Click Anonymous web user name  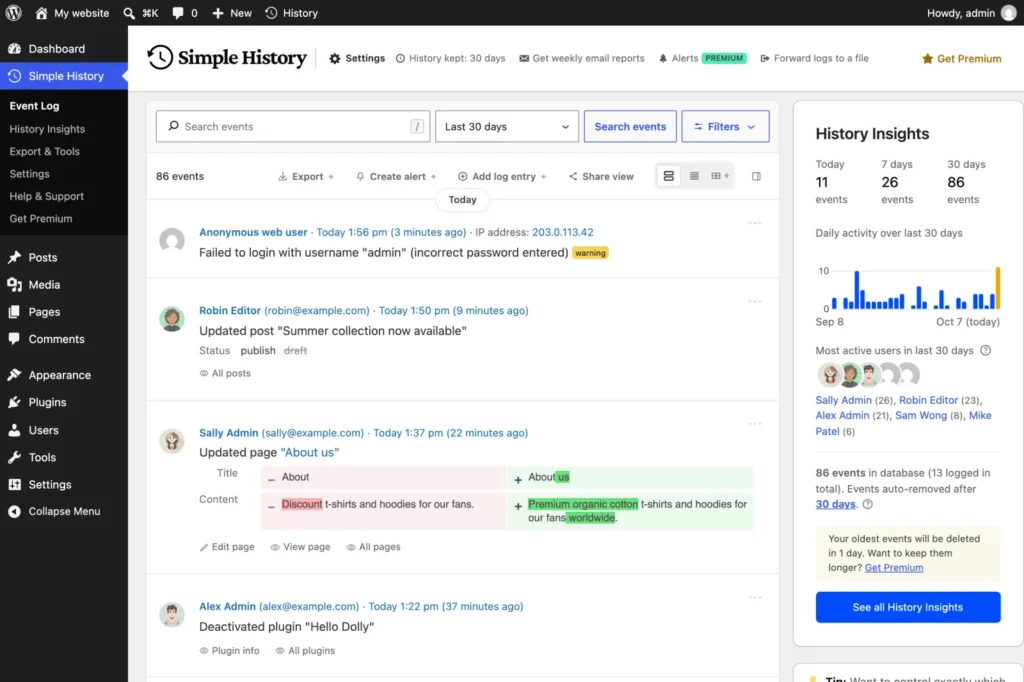(253, 233)
